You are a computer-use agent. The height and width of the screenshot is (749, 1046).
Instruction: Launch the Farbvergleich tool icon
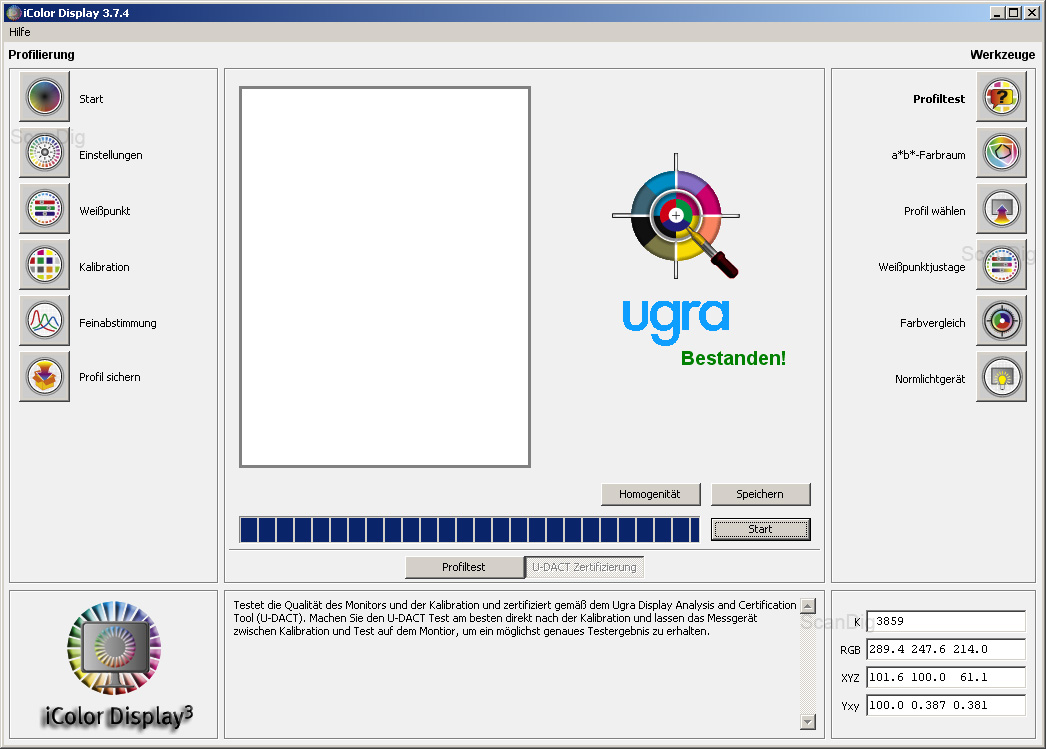(1001, 321)
